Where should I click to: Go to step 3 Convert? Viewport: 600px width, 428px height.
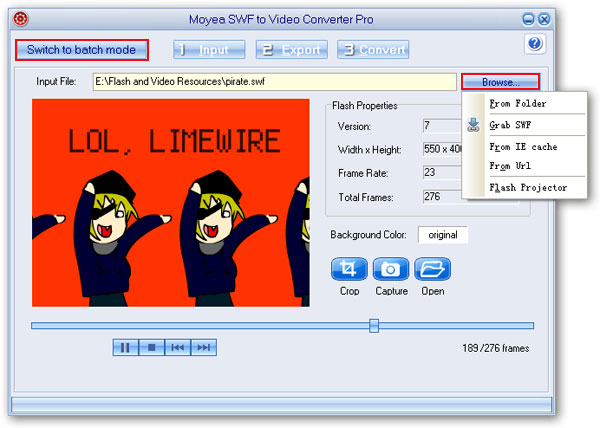coord(373,50)
